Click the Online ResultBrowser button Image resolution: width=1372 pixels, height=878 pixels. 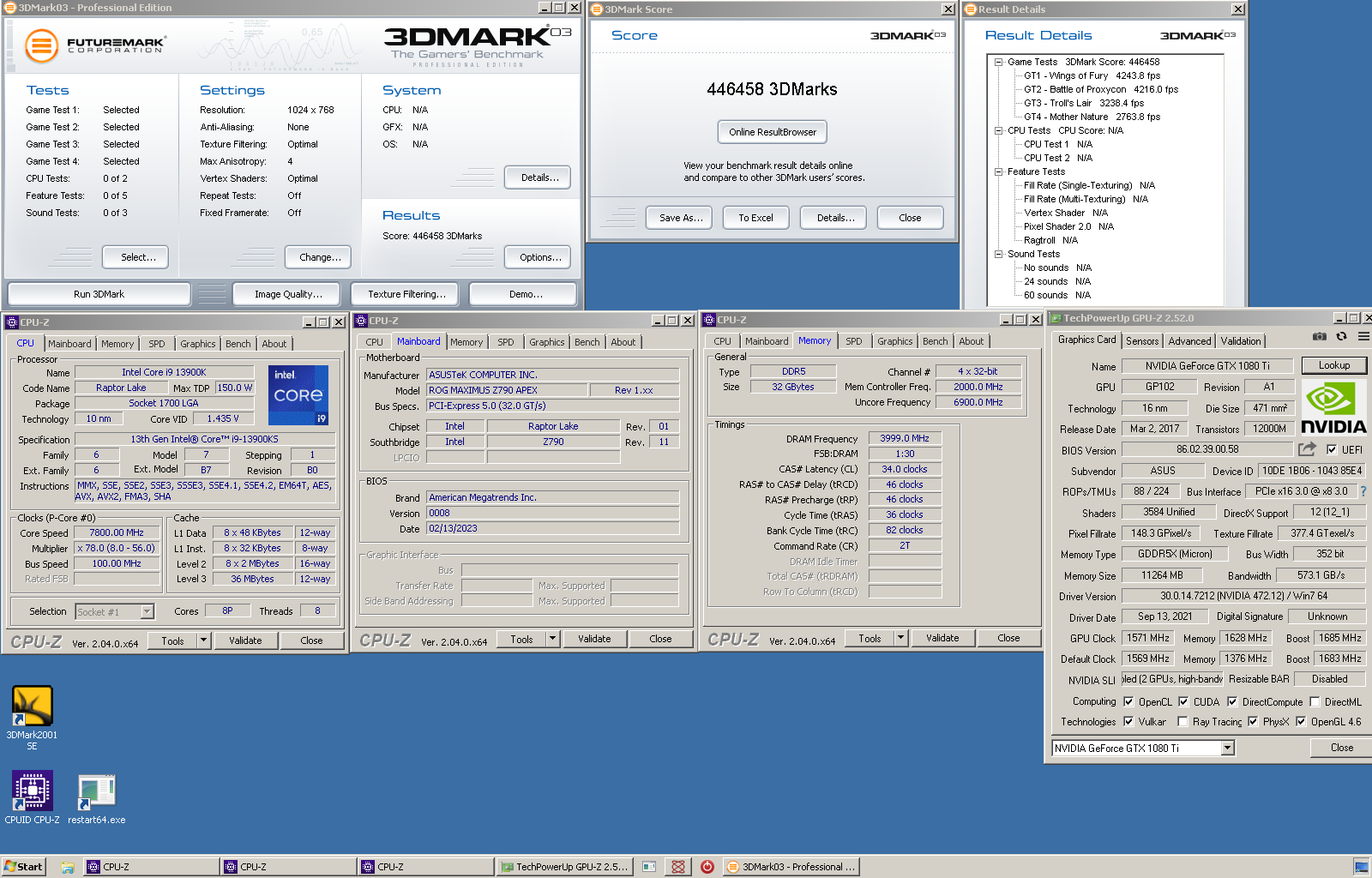773,132
